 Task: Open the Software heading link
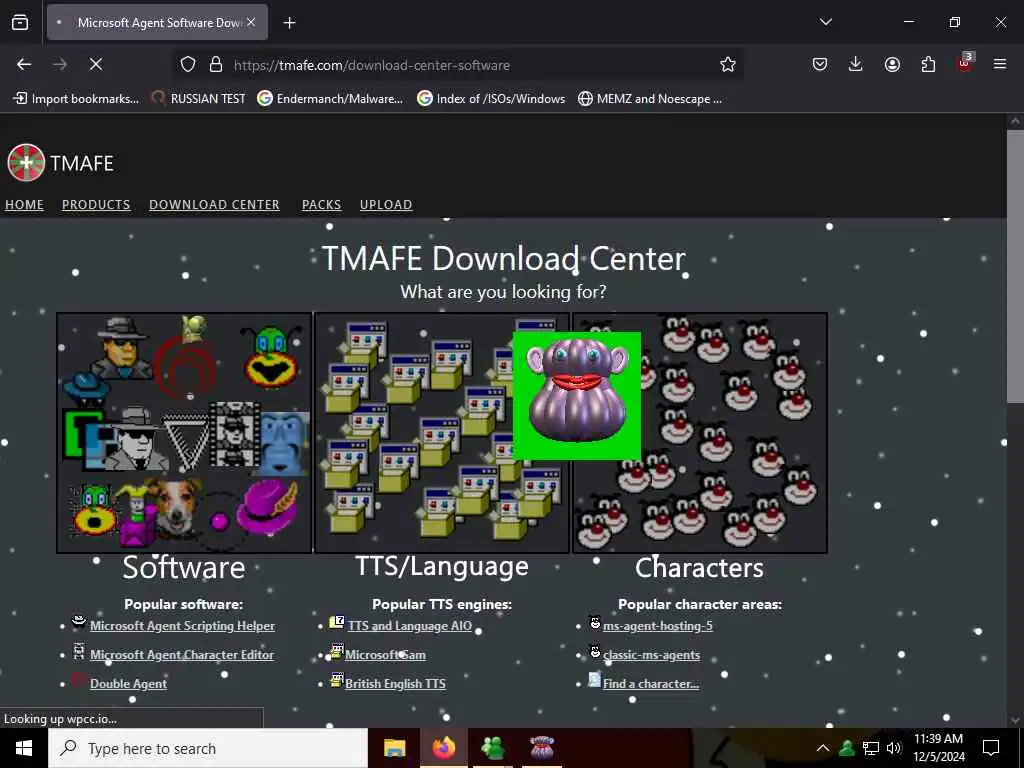184,567
